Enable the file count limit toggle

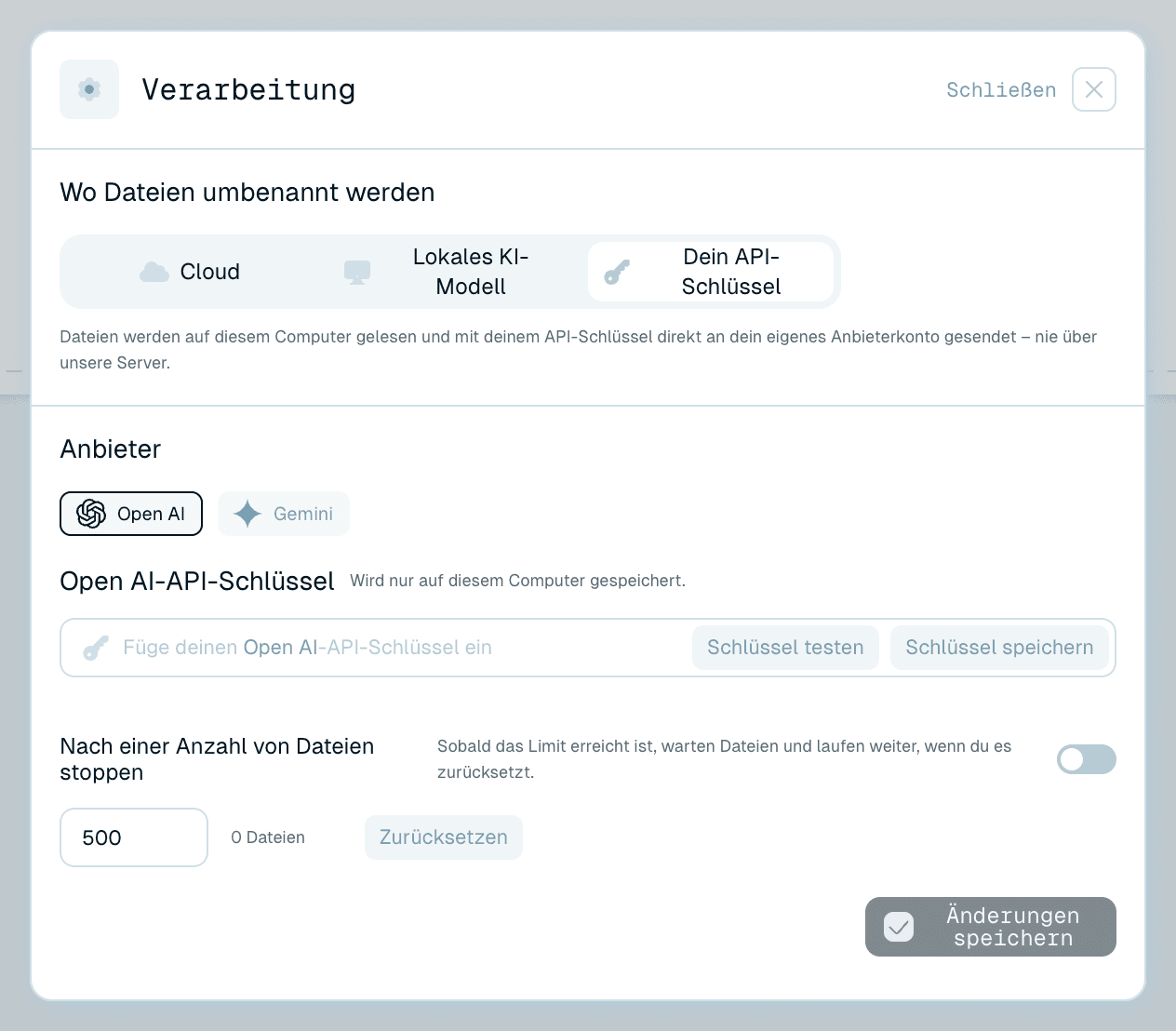pos(1087,759)
